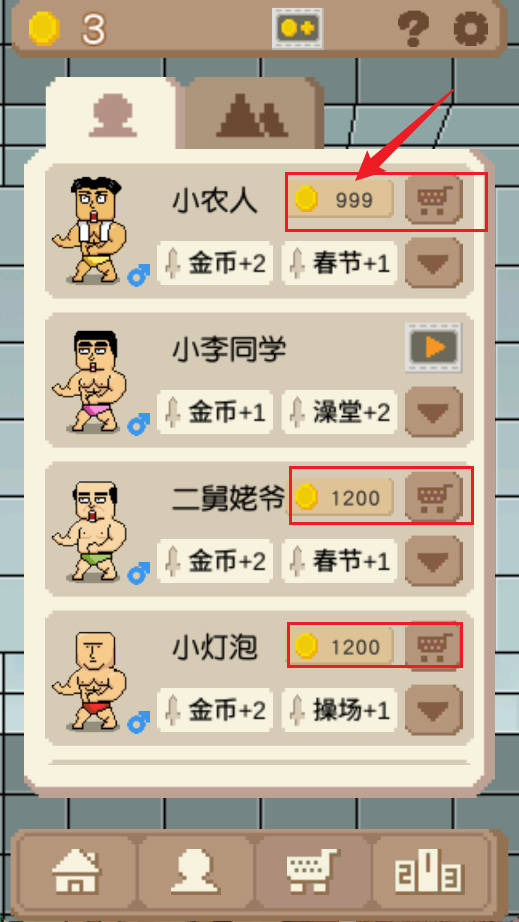Screen dimensions: 519x922
Task: Expand 小李同学 details arrow
Action: coord(434,412)
